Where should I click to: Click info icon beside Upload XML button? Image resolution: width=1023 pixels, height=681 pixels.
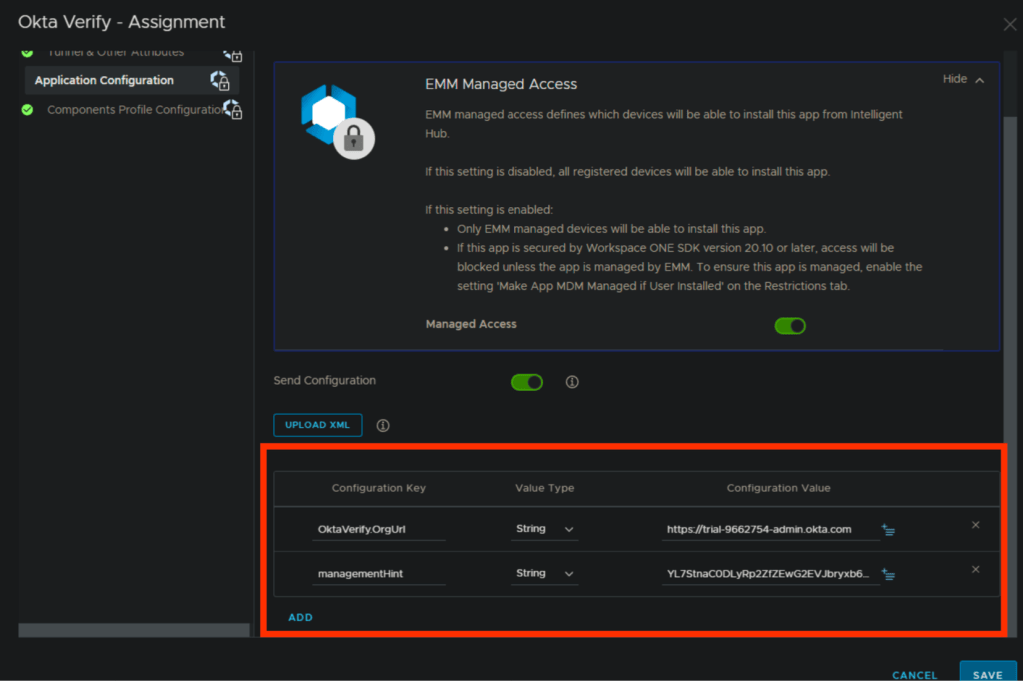point(383,425)
